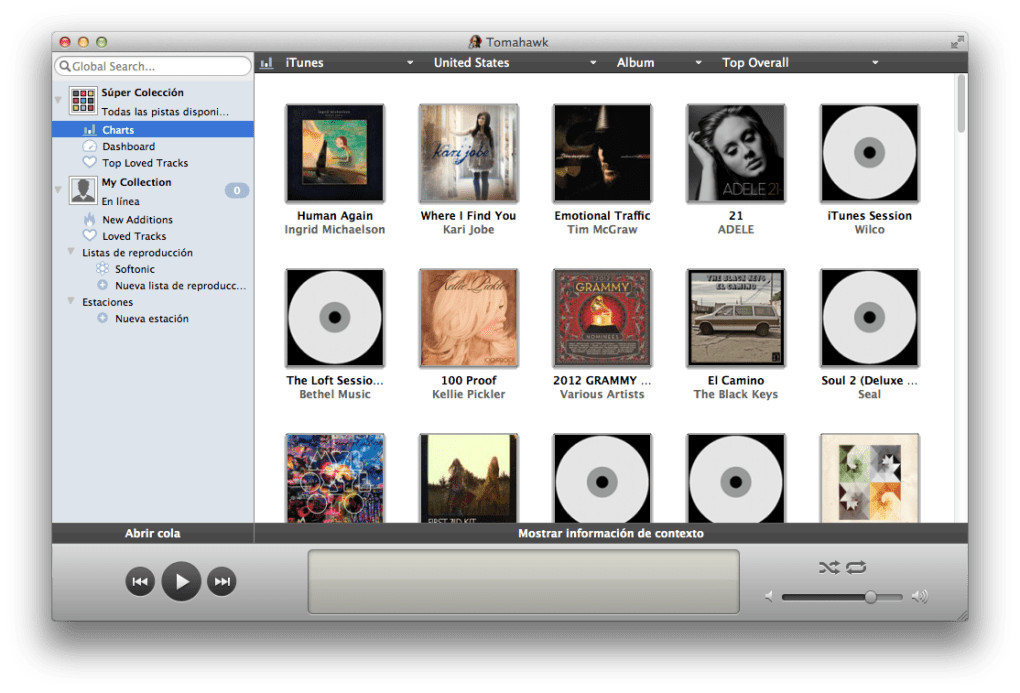Click Mostrar información de contexto bar
The height and width of the screenshot is (693, 1020).
611,533
